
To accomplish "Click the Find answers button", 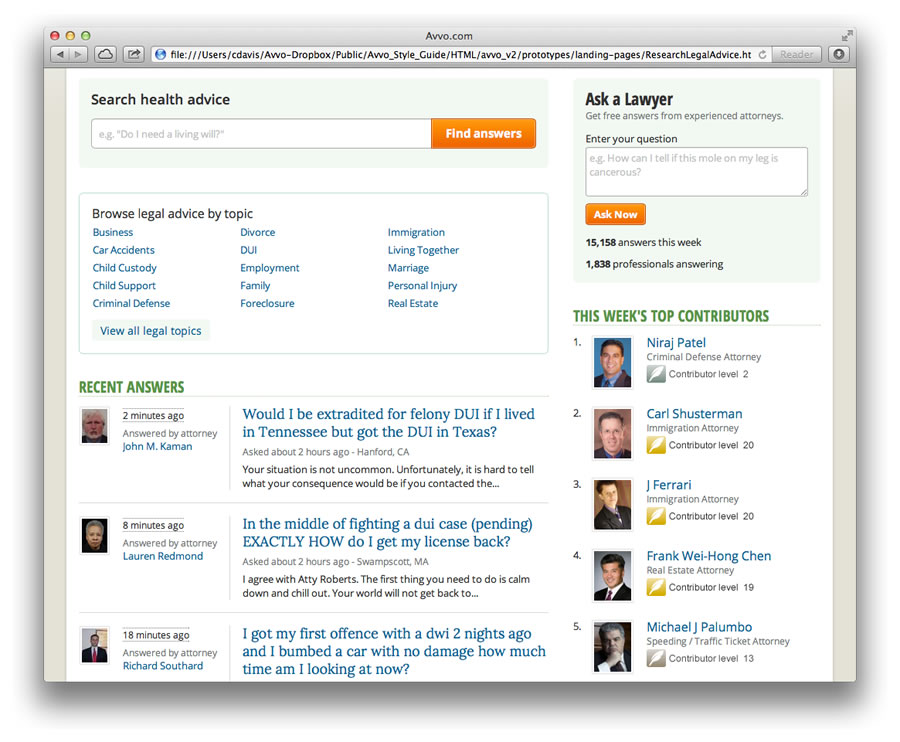I will click(483, 134).
